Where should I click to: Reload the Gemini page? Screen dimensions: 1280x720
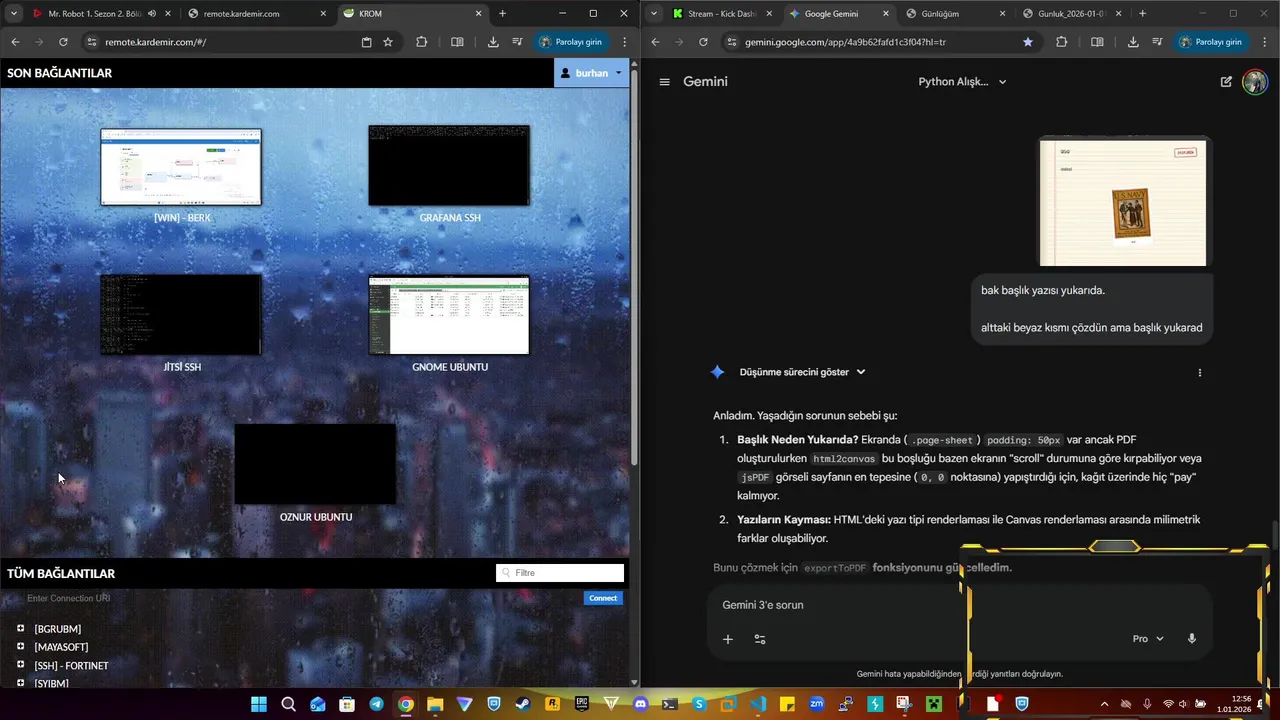coord(703,42)
